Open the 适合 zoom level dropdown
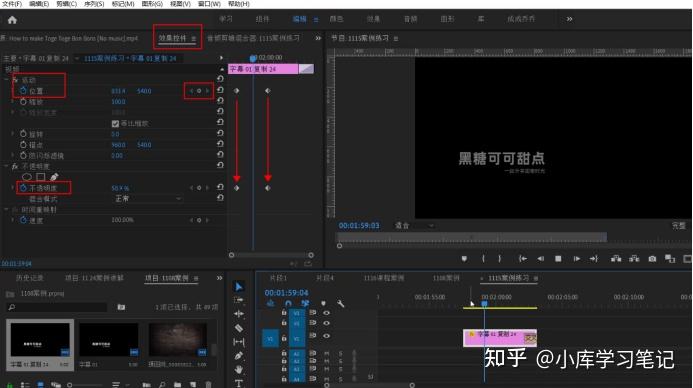Image resolution: width=693 pixels, height=388 pixels. [414, 226]
